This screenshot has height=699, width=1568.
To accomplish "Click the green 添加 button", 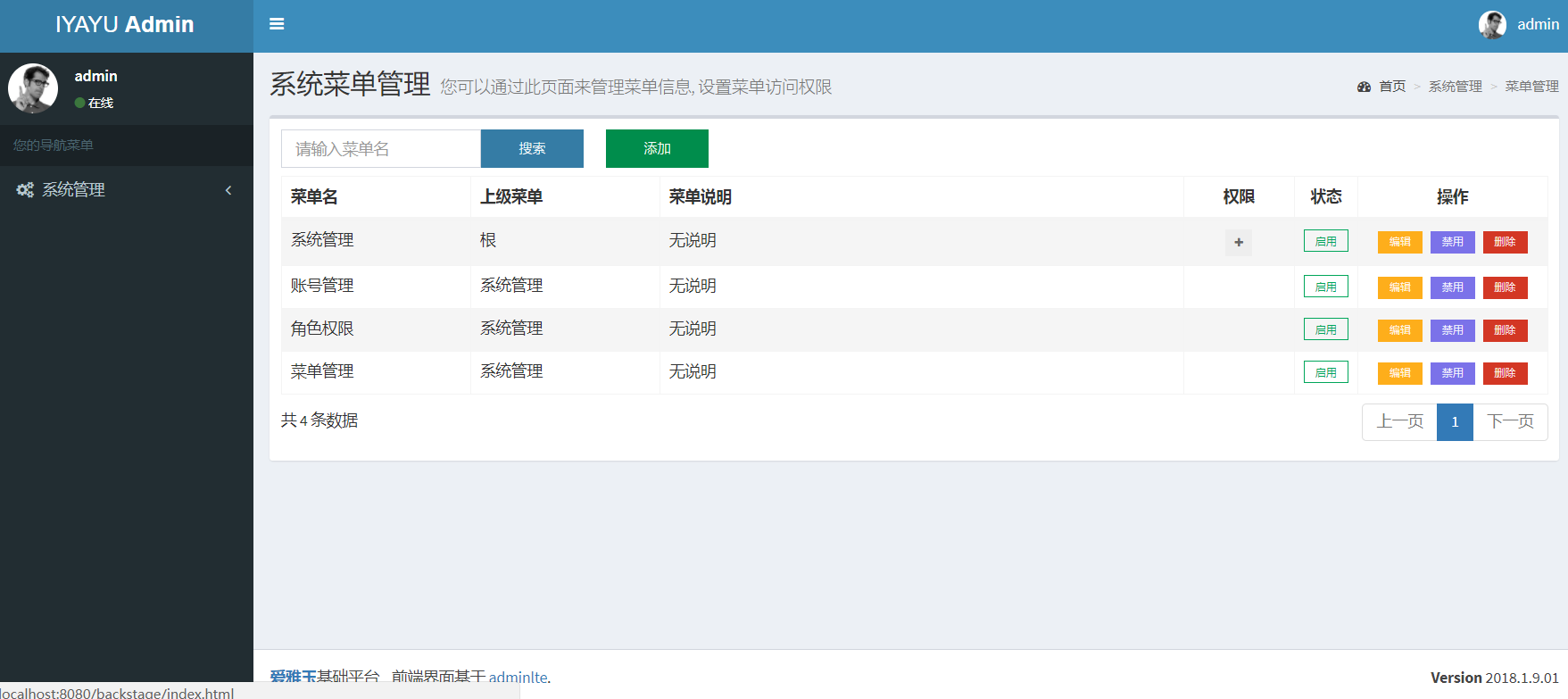I will click(x=657, y=148).
